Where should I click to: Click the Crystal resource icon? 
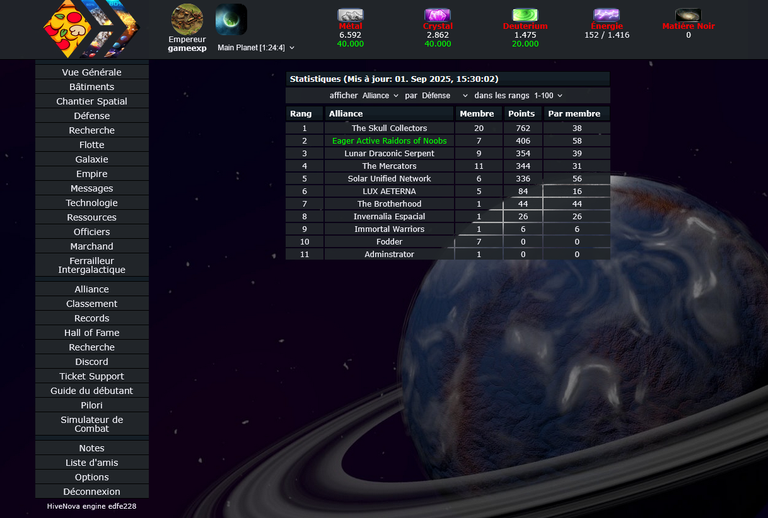pyautogui.click(x=437, y=15)
